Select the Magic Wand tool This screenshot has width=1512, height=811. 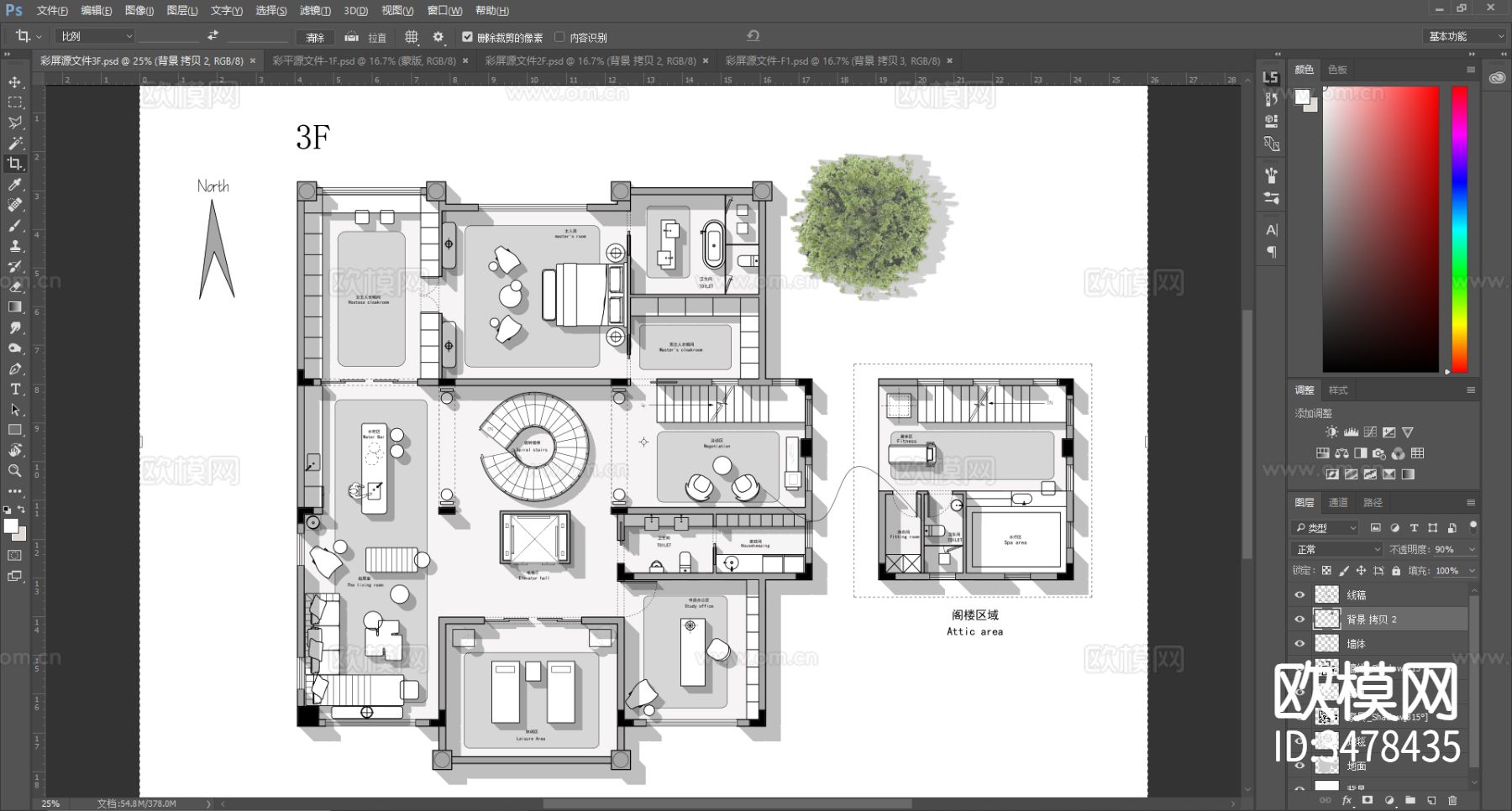15,143
